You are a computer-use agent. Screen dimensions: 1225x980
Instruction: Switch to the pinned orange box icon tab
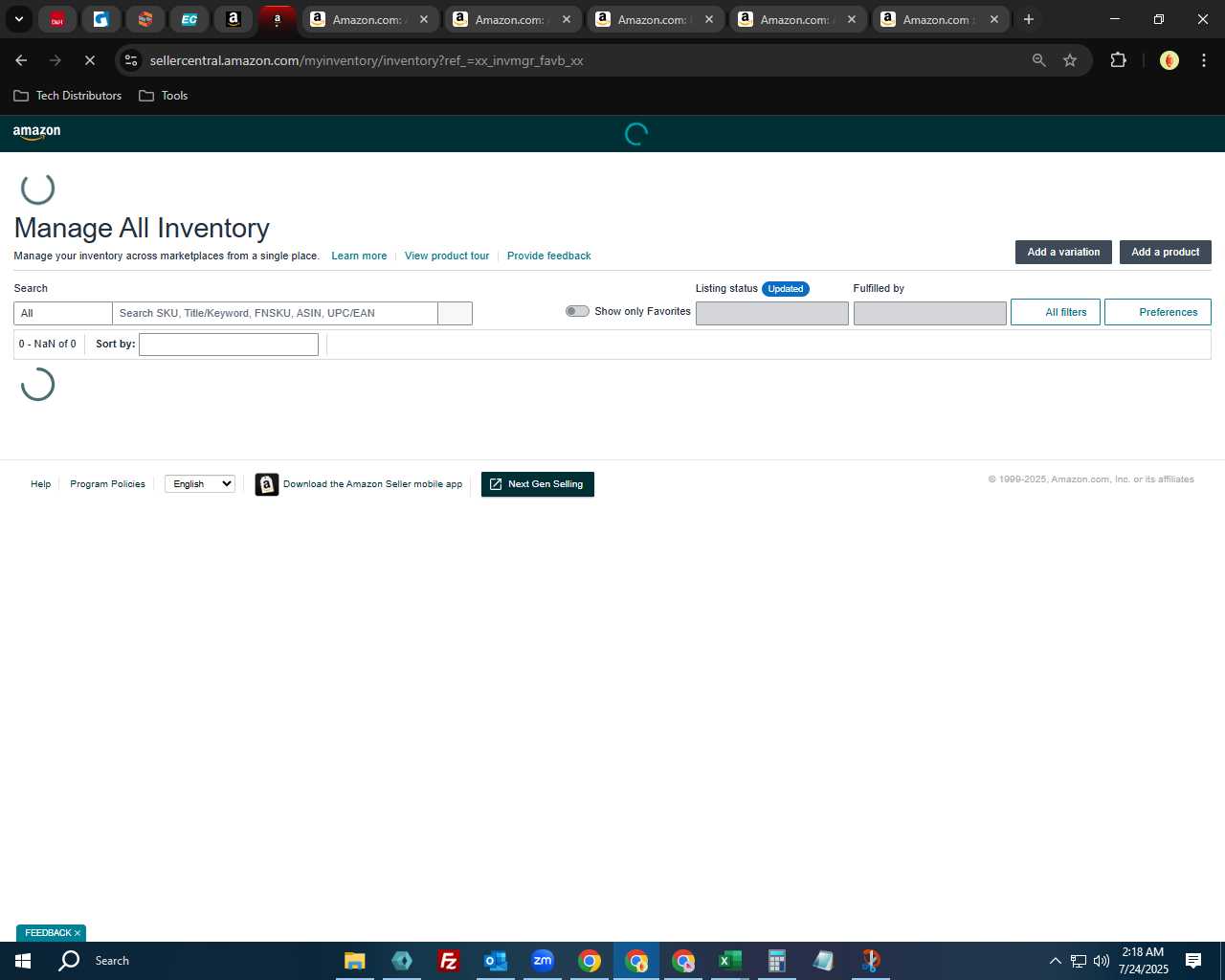tap(145, 19)
